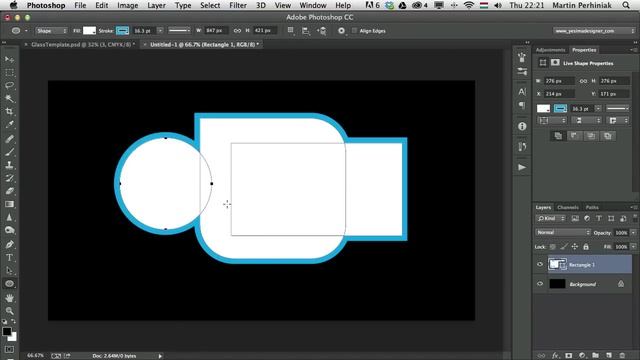
Task: Open the Select menu
Action: click(210, 5)
